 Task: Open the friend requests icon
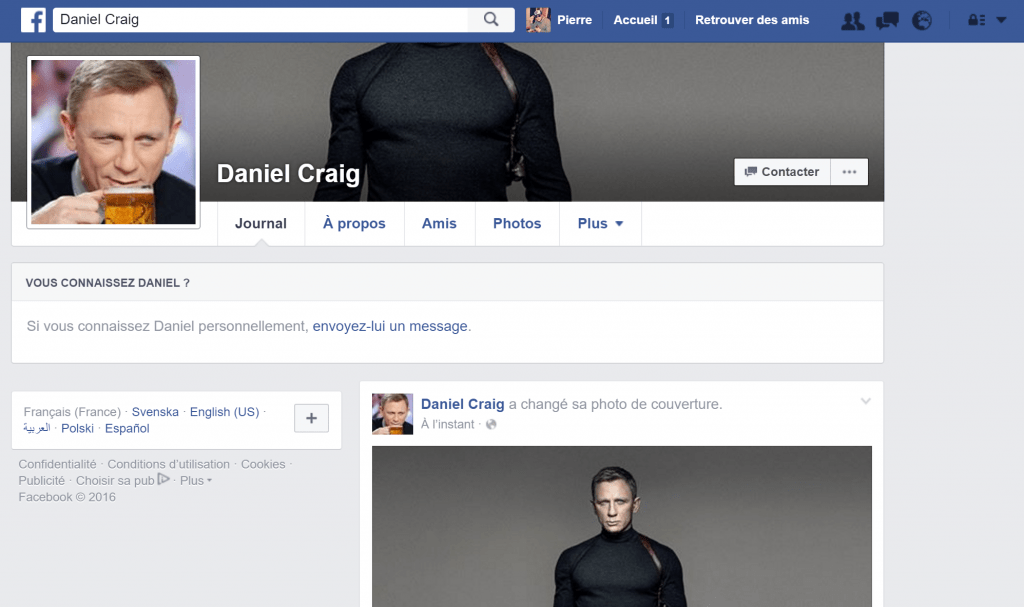point(852,21)
